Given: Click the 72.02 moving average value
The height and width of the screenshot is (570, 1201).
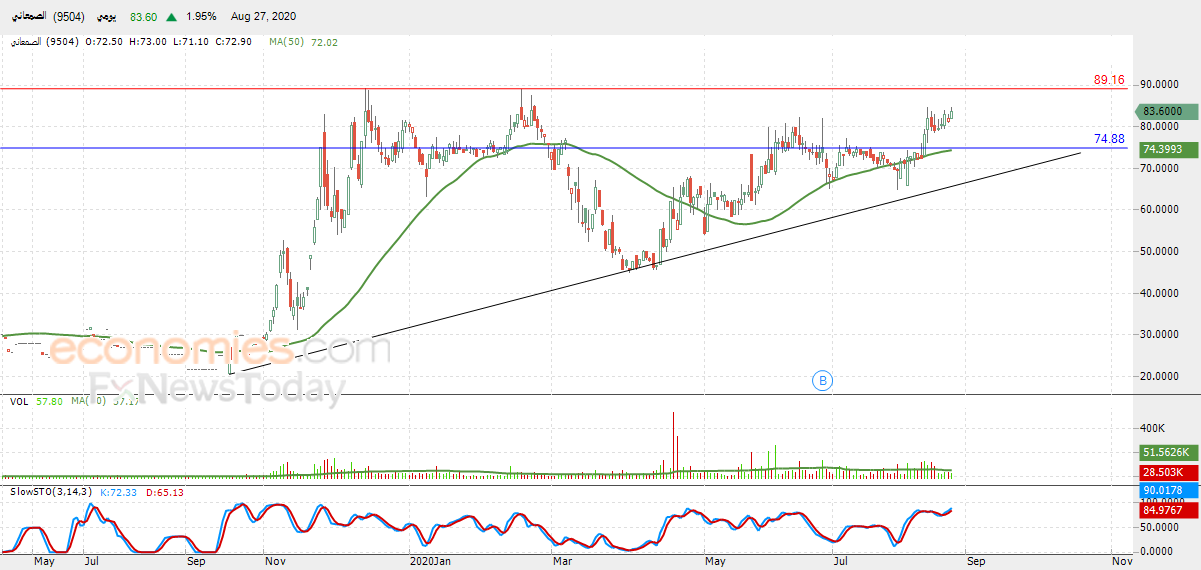Looking at the screenshot, I should coord(325,42).
